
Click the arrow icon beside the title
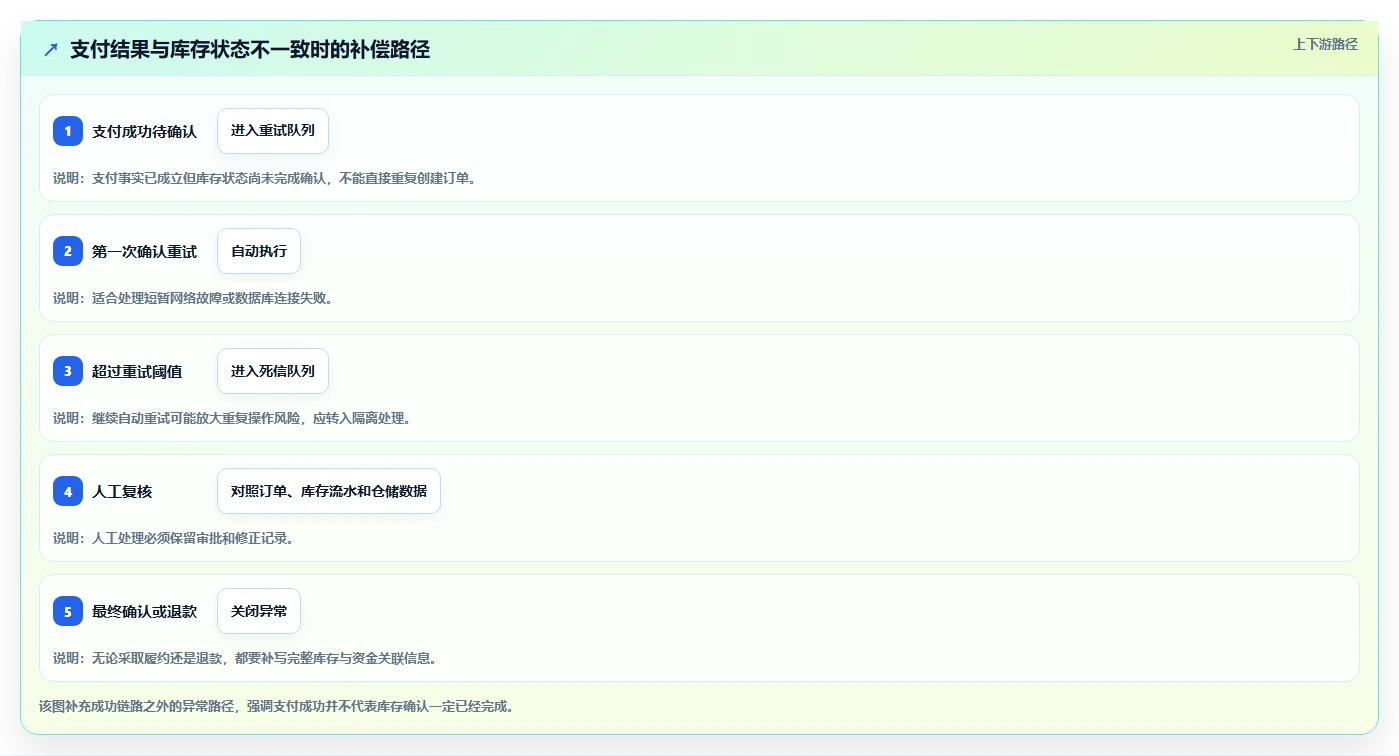tap(51, 50)
